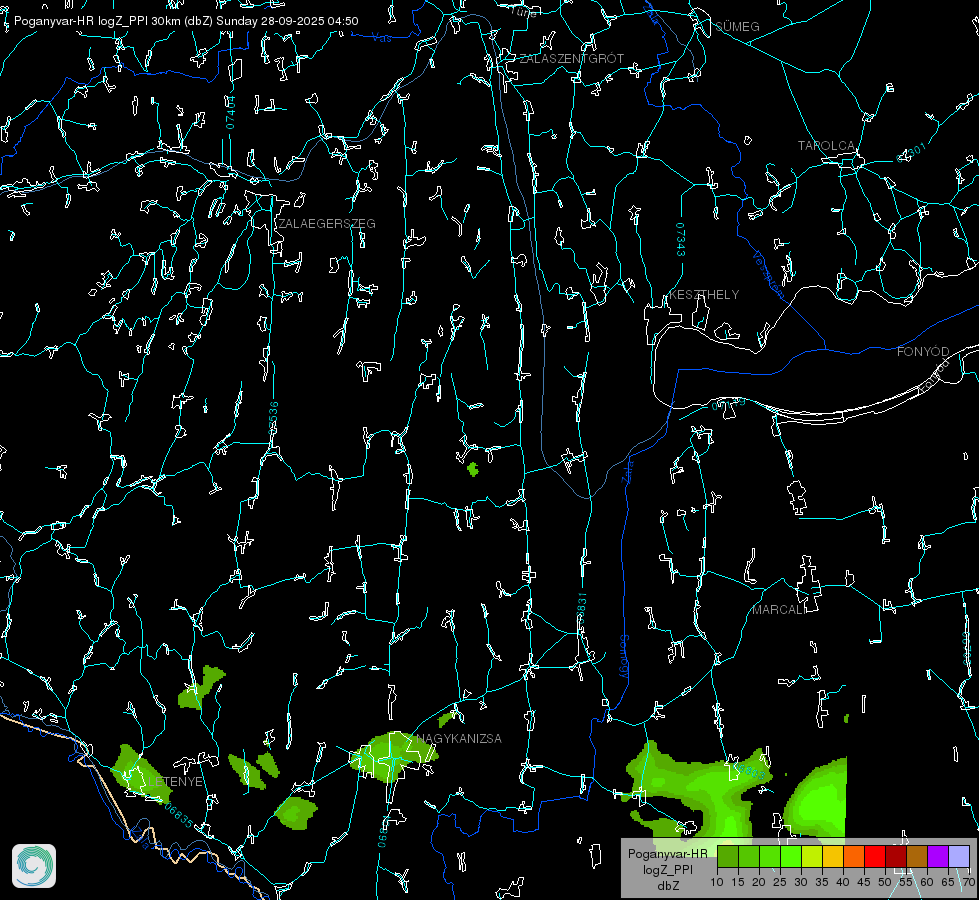This screenshot has height=900, width=979.
Task: Click the dbZ unit label in the legend
Action: [667, 886]
